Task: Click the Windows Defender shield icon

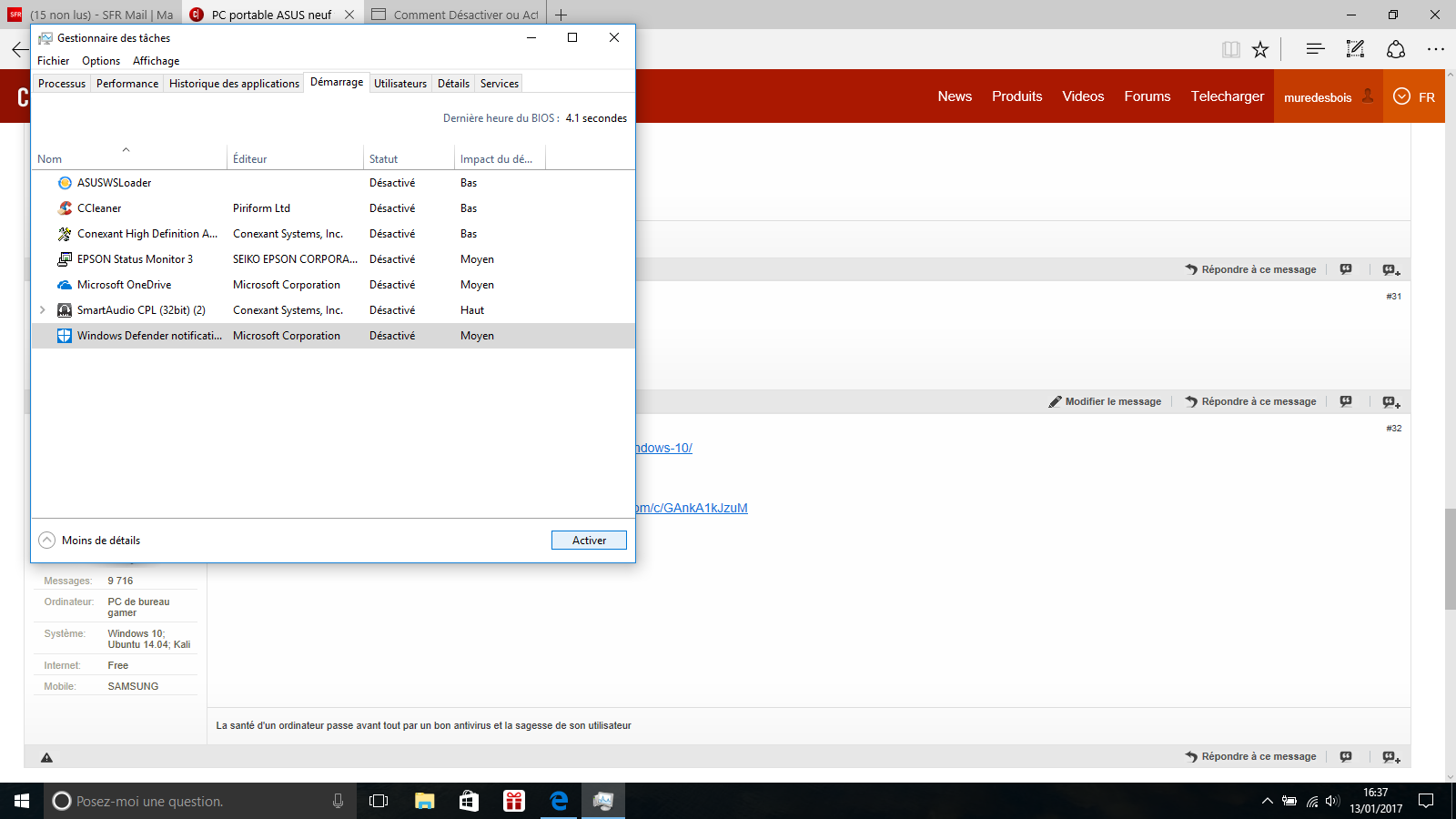Action: pos(65,336)
